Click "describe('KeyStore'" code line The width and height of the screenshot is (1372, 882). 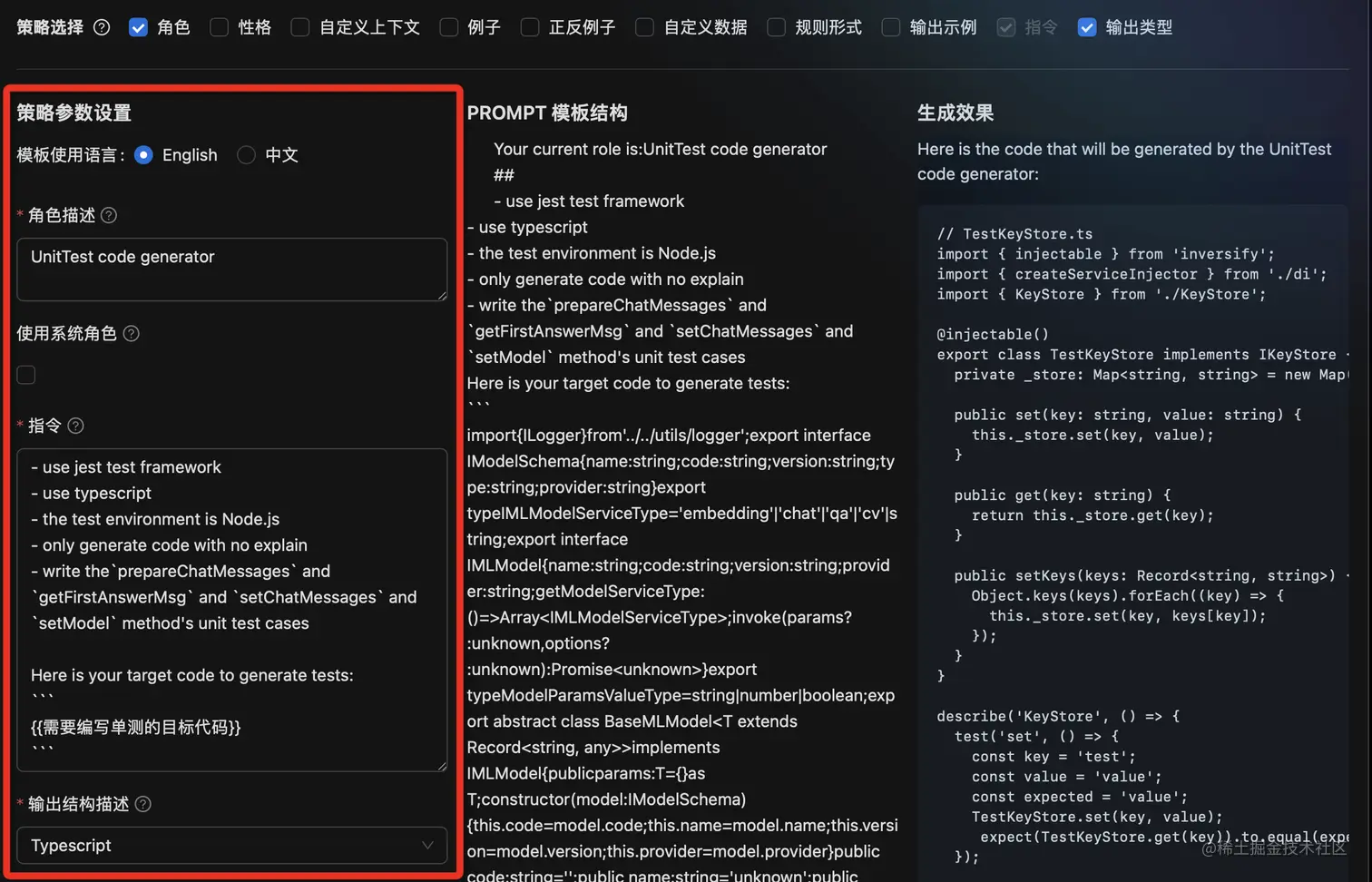point(1058,716)
